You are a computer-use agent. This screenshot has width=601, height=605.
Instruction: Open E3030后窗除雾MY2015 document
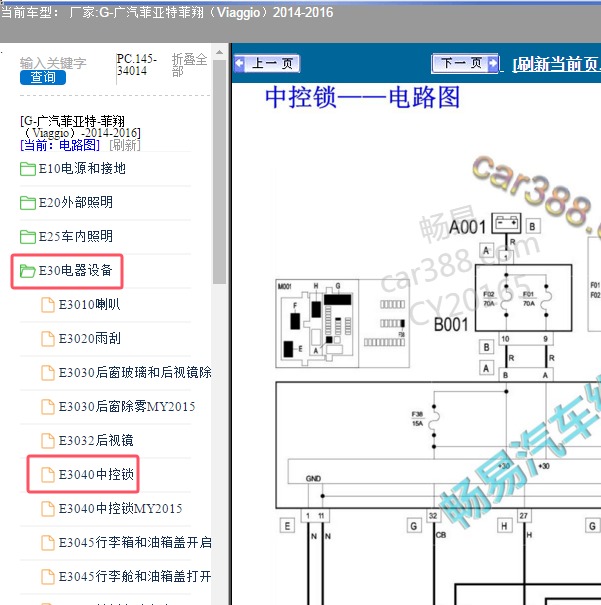tap(127, 406)
